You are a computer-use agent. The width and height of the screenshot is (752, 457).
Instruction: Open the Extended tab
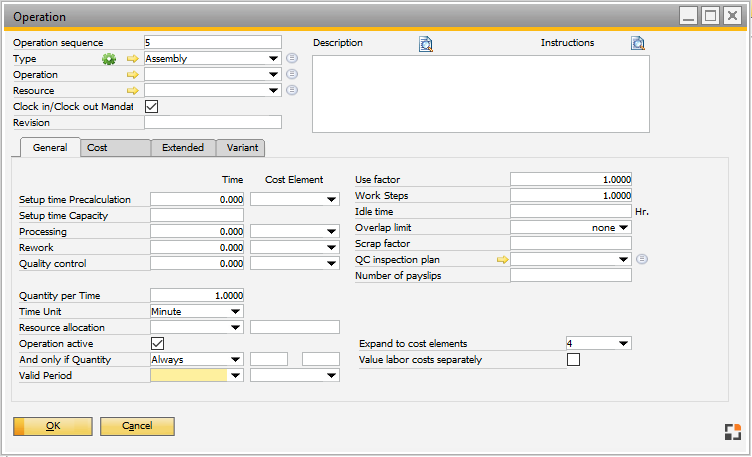183,147
